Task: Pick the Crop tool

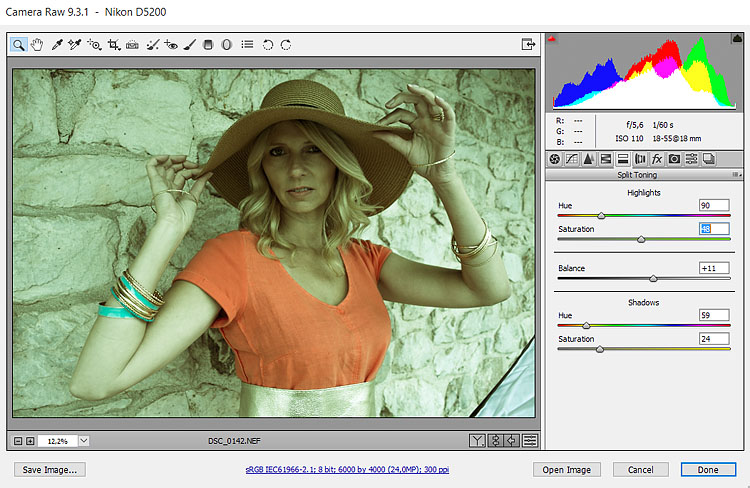Action: [x=113, y=44]
